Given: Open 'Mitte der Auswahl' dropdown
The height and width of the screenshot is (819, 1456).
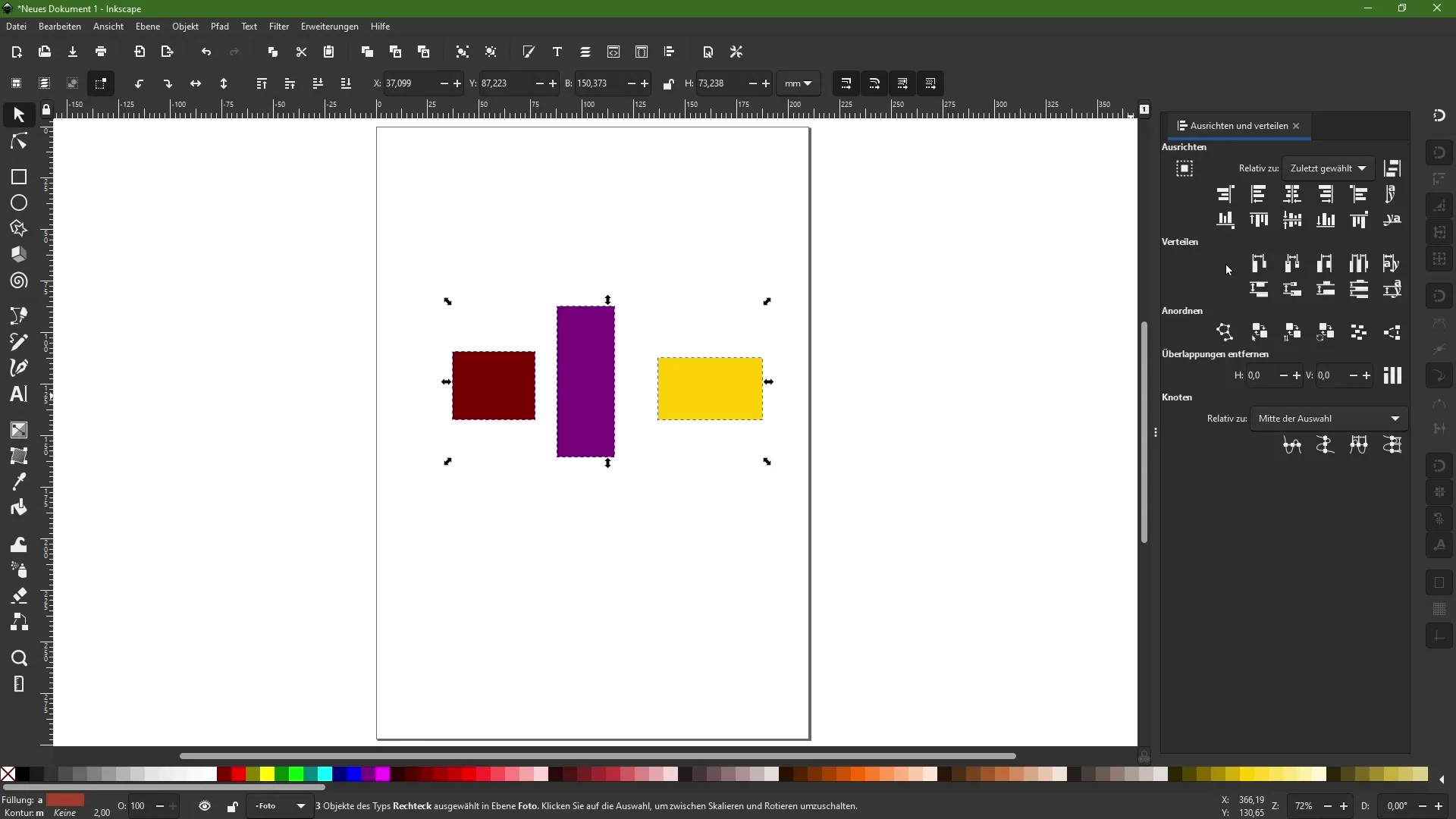Looking at the screenshot, I should 1329,419.
